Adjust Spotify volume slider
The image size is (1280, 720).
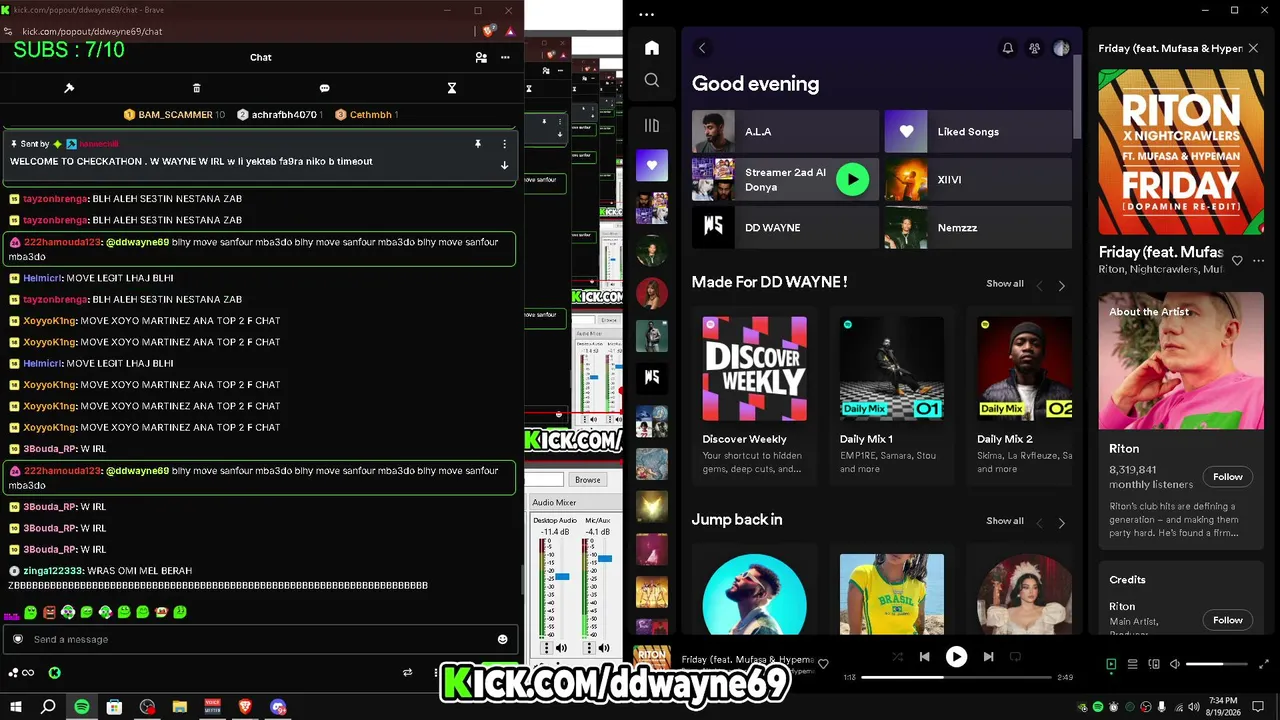tap(1217, 664)
